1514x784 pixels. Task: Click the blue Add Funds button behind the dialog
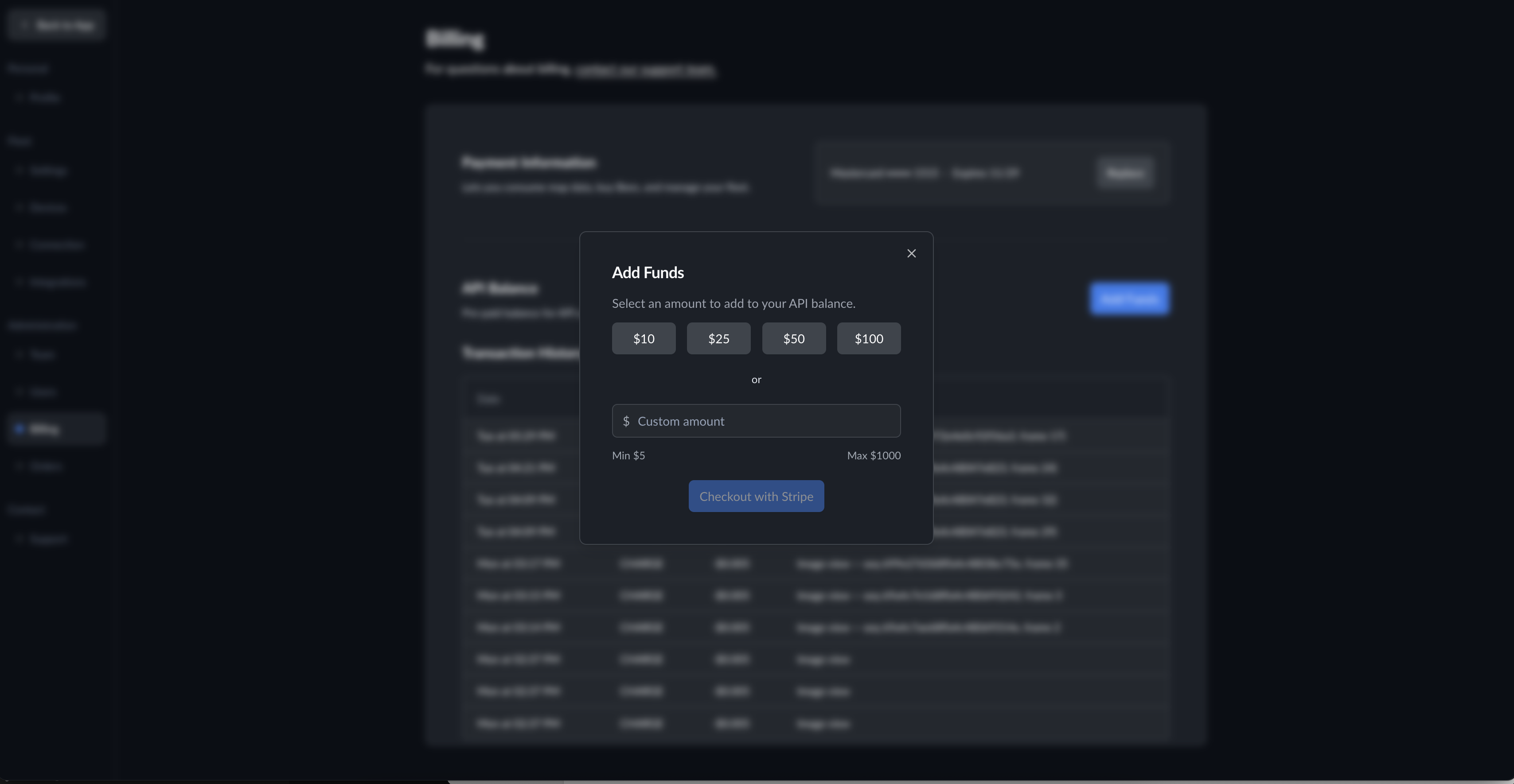point(1129,299)
